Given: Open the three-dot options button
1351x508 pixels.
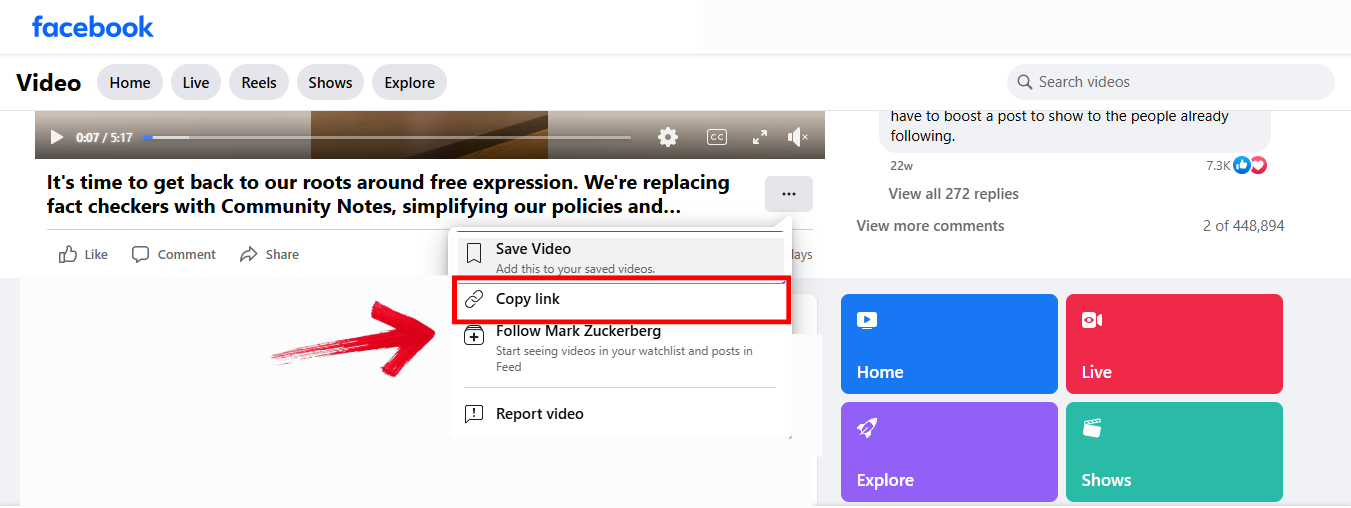Looking at the screenshot, I should coord(789,194).
